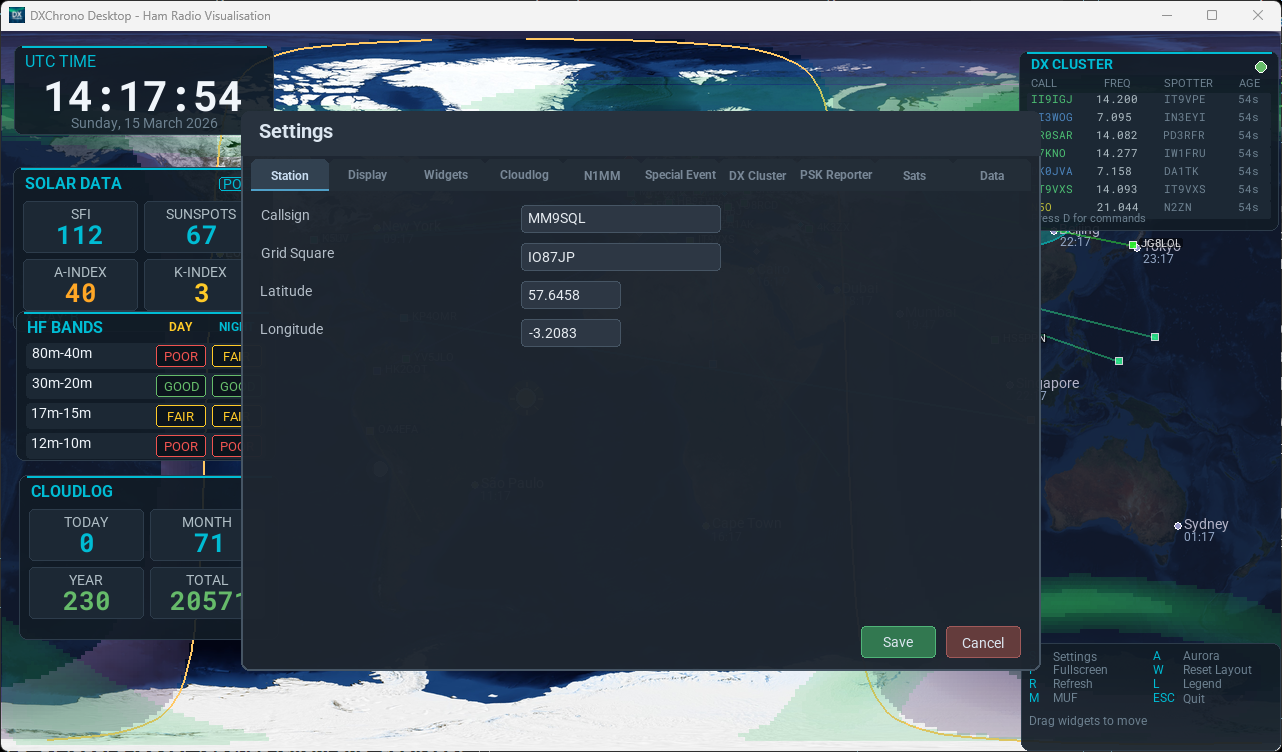This screenshot has height=752, width=1282.
Task: Click the AGE column header
Action: coord(1249,83)
